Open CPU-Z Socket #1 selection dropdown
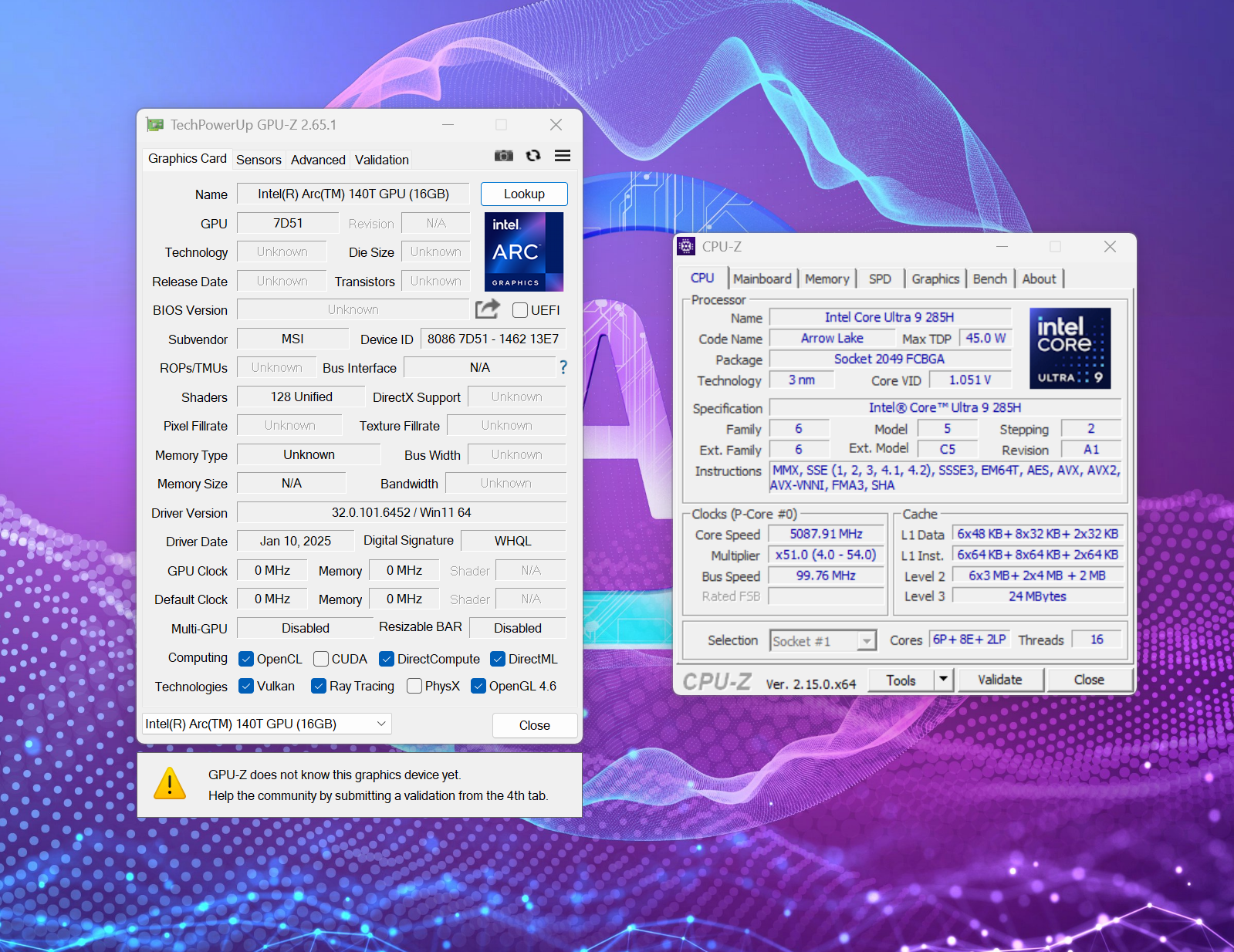1234x952 pixels. click(x=823, y=641)
